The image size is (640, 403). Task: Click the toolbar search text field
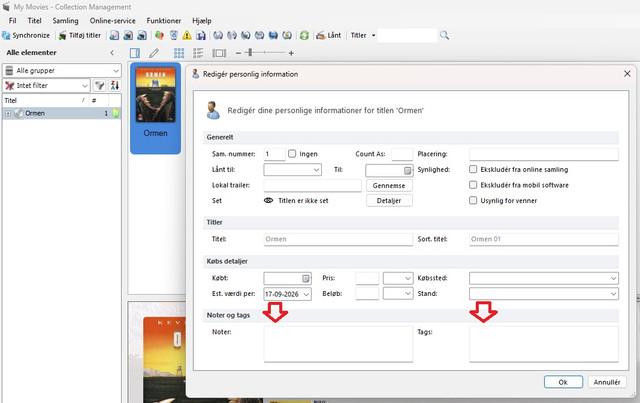407,36
